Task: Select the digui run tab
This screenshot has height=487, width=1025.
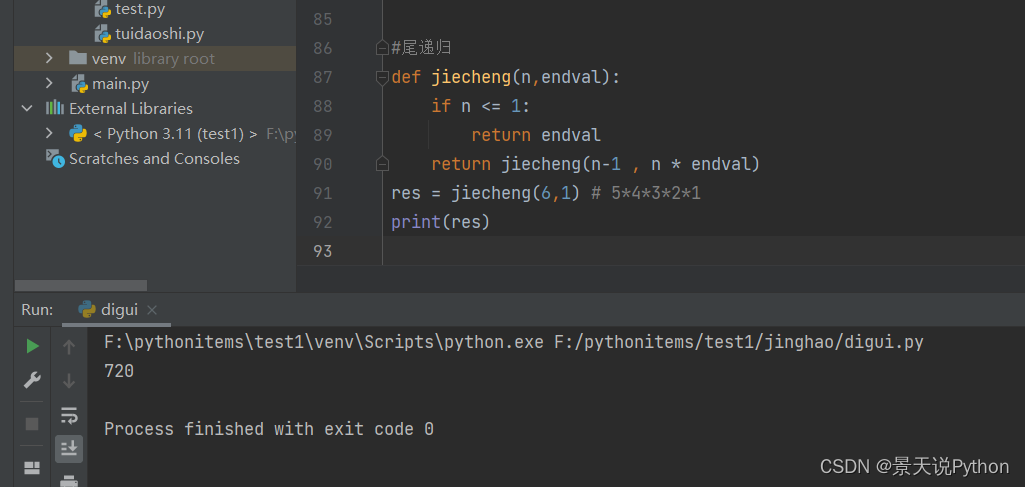Action: (x=118, y=310)
